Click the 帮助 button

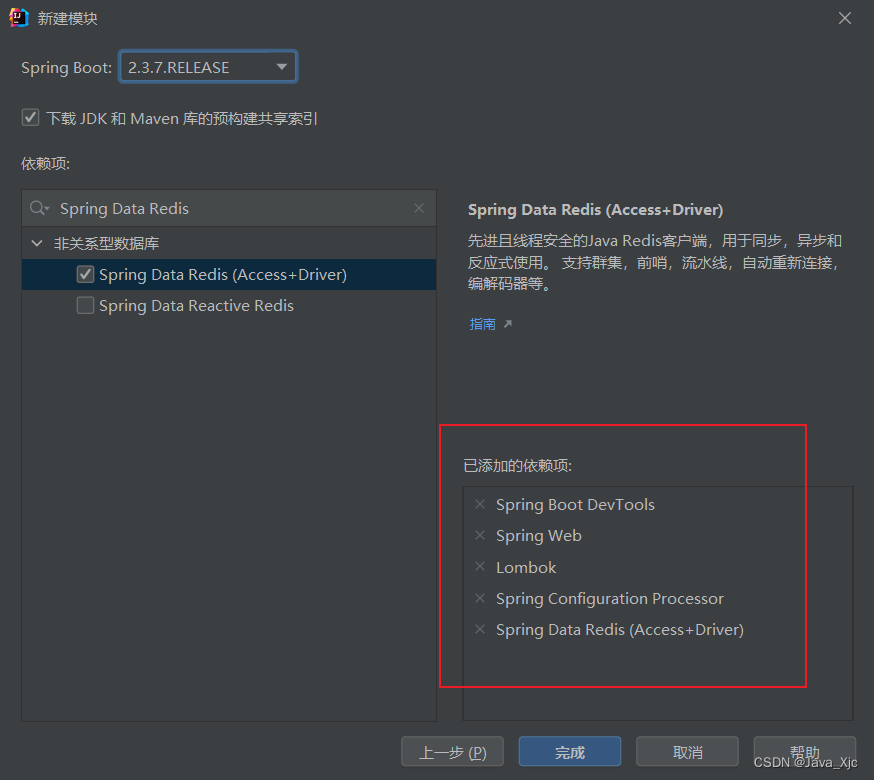point(804,752)
